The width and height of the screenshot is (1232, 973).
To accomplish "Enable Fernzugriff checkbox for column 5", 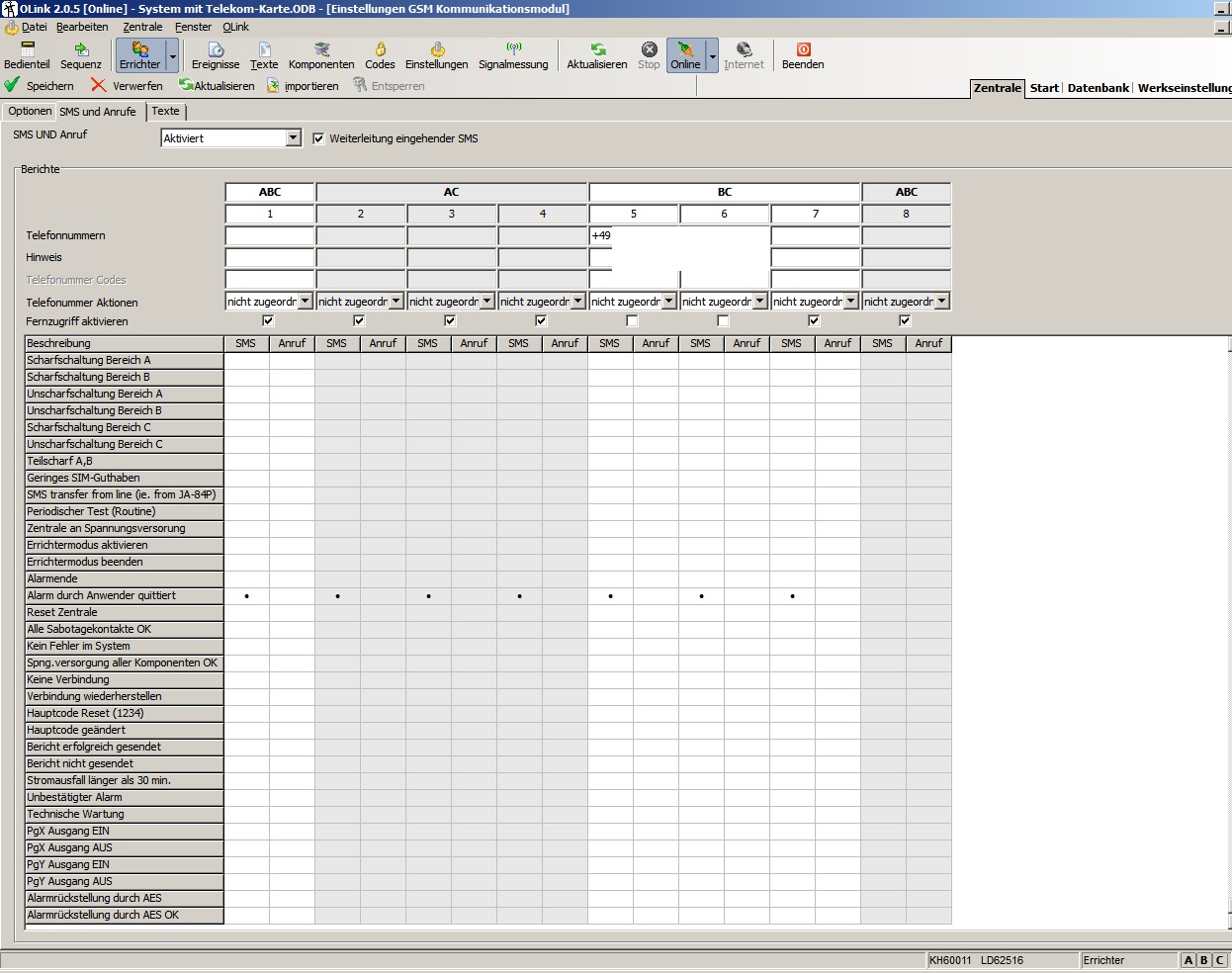I will pyautogui.click(x=632, y=321).
